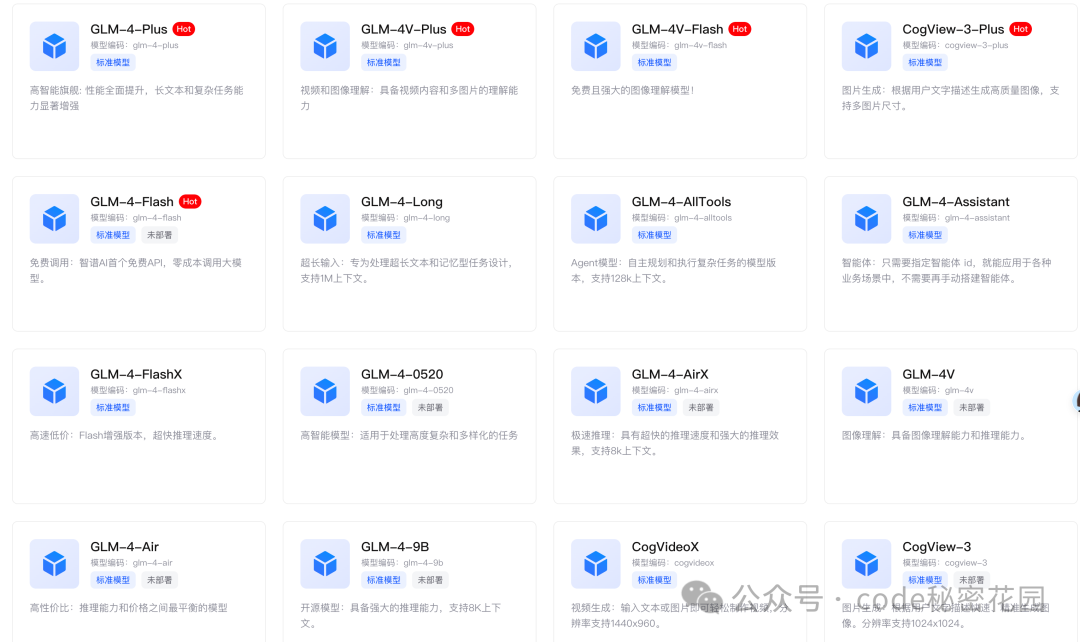Click the Hot badge next to CogView-3-Plus
This screenshot has width=1080, height=642.
[1021, 29]
